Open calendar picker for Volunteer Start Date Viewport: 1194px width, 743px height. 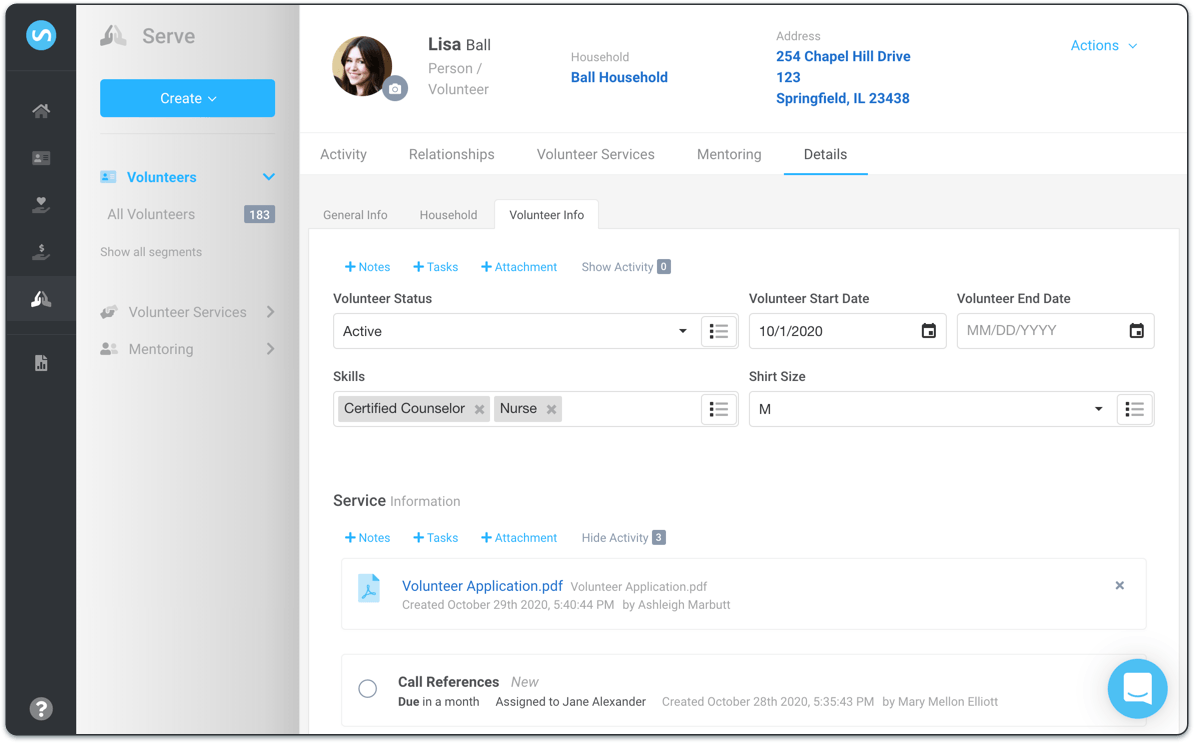coord(928,331)
